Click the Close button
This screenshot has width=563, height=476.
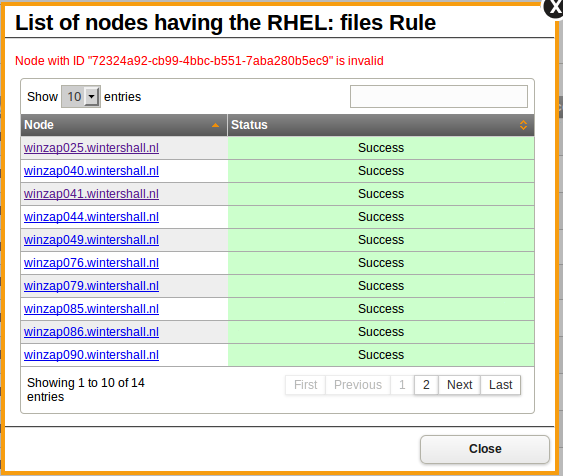[485, 449]
